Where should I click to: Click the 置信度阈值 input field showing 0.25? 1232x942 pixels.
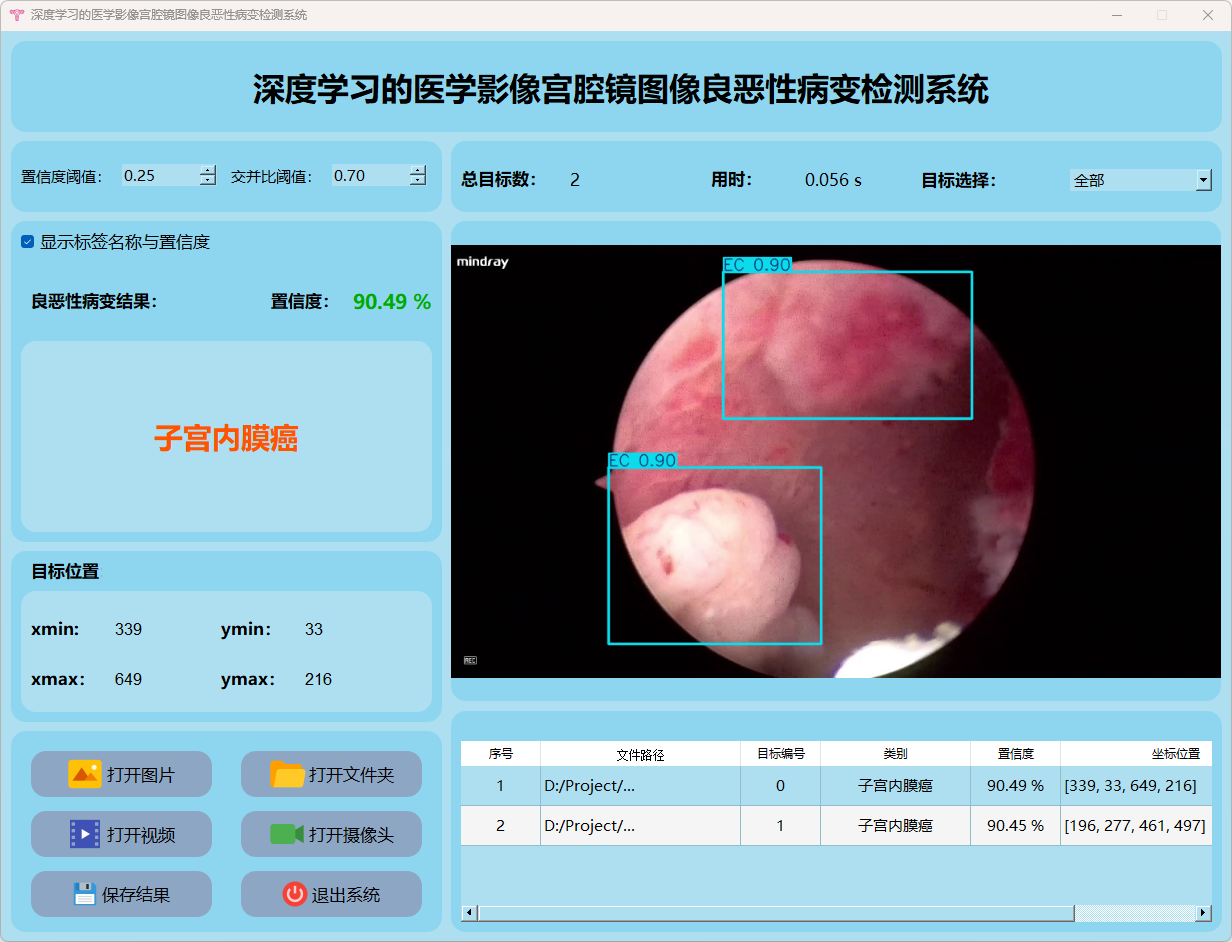[x=158, y=176]
